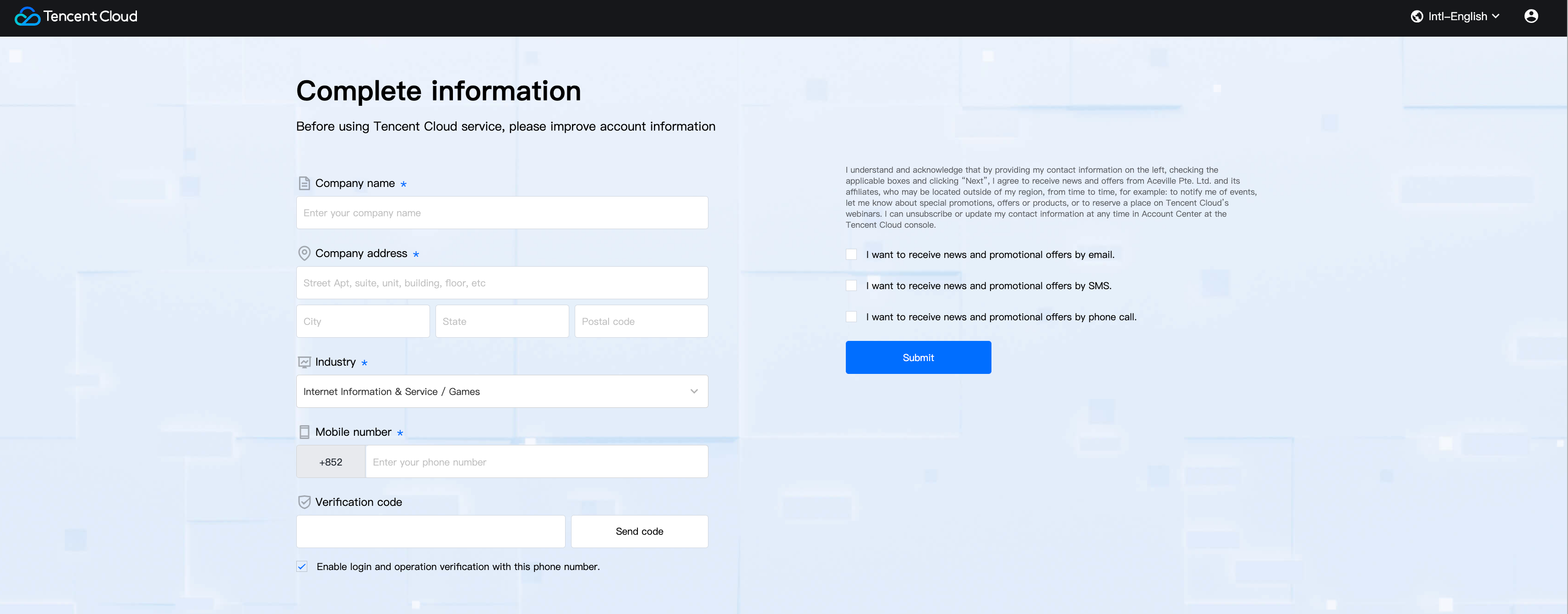The width and height of the screenshot is (1568, 614).
Task: Click the Company address location pin icon
Action: [x=305, y=253]
